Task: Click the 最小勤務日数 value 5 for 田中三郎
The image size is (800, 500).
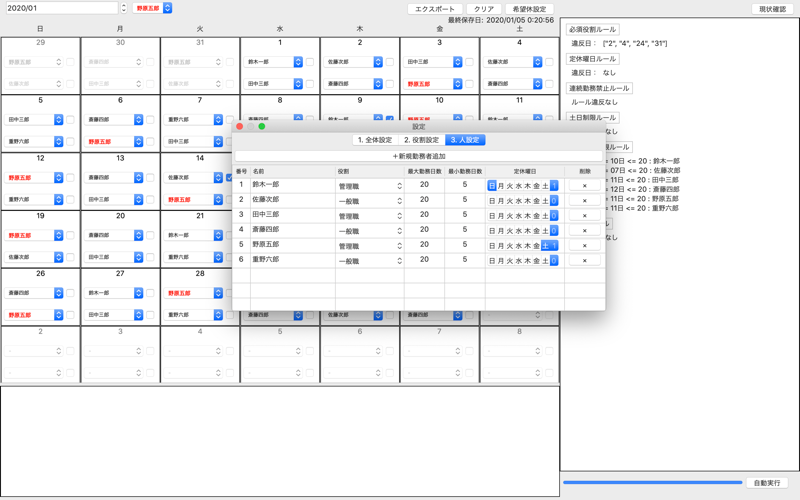Action: (465, 214)
